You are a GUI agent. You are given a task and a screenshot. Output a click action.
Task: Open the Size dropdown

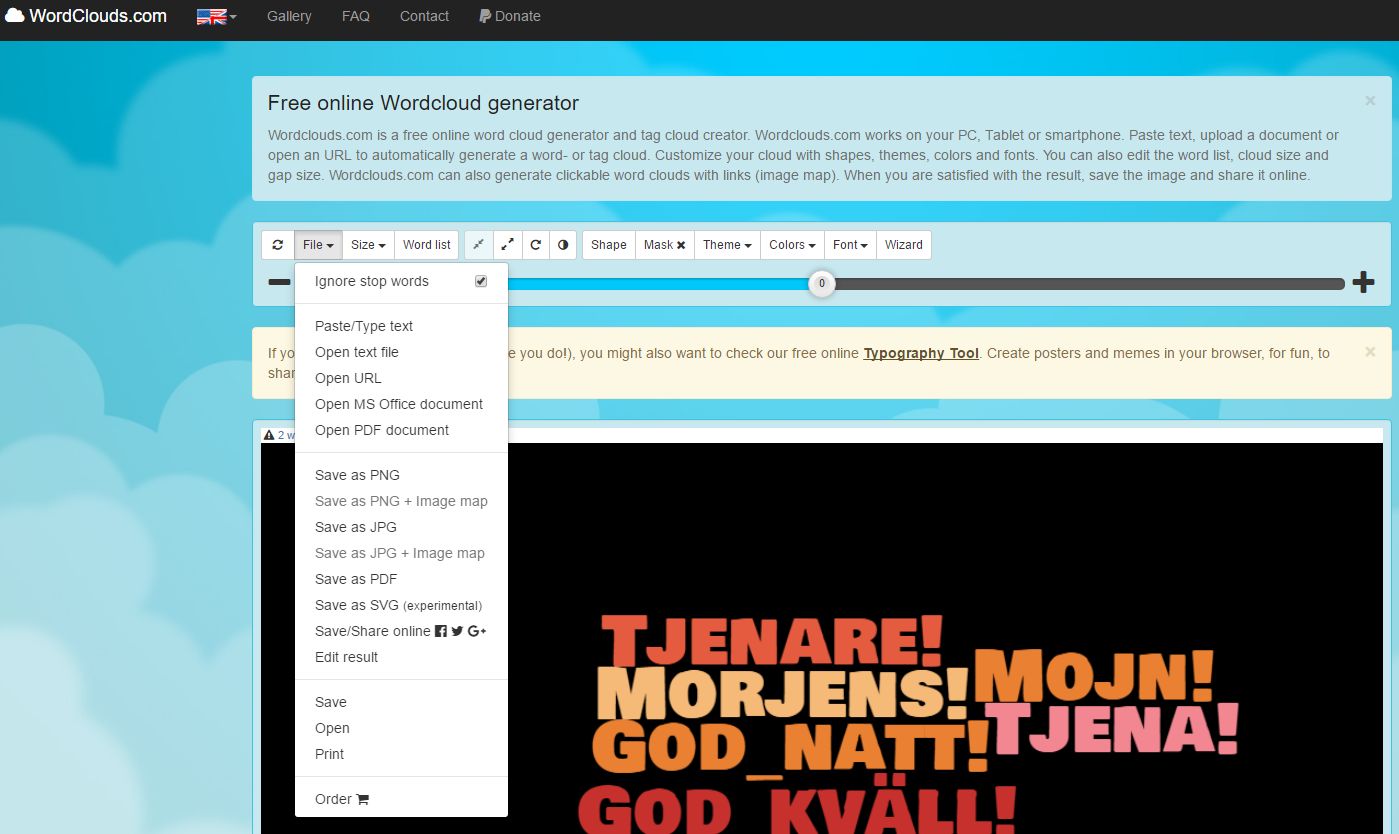click(x=368, y=245)
